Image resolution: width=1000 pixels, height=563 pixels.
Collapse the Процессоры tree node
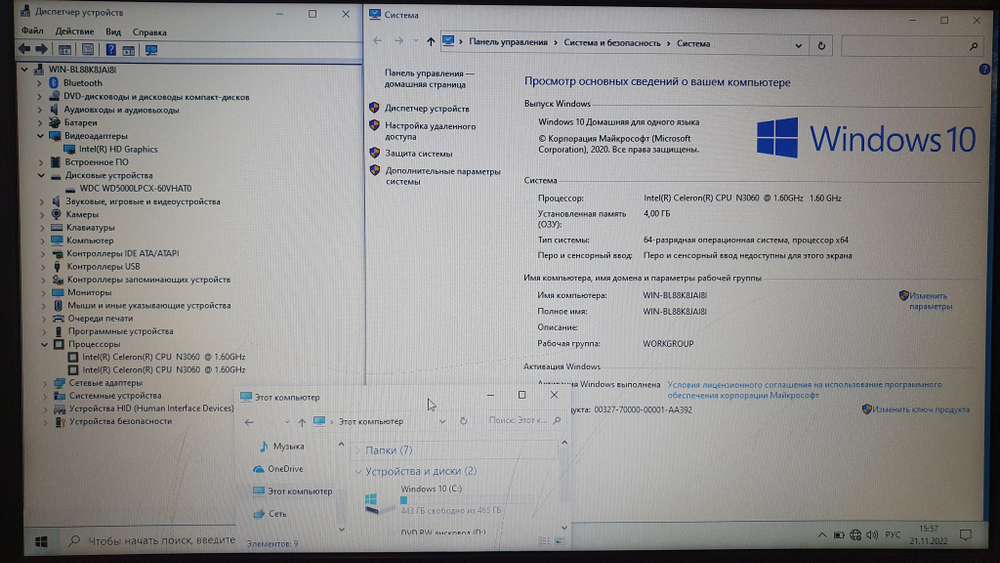click(45, 344)
